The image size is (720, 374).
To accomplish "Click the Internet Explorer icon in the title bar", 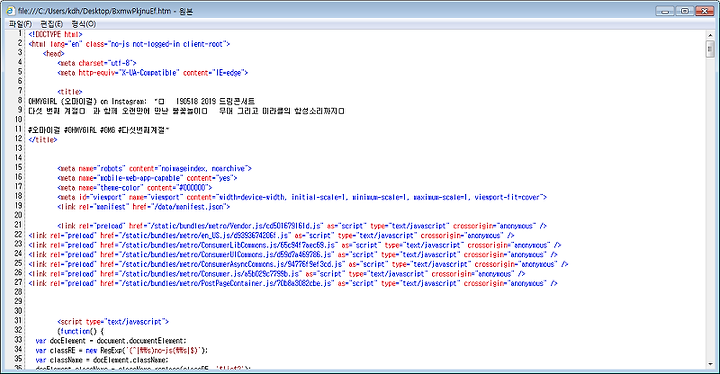I will pyautogui.click(x=10, y=11).
